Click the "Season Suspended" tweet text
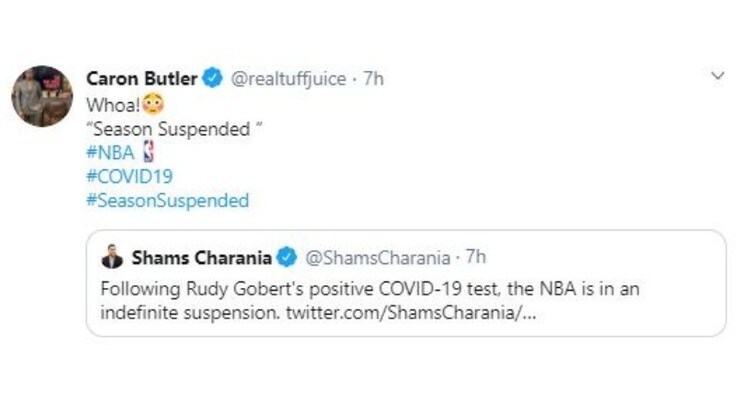Viewport: 736px width, 414px height. [174, 129]
